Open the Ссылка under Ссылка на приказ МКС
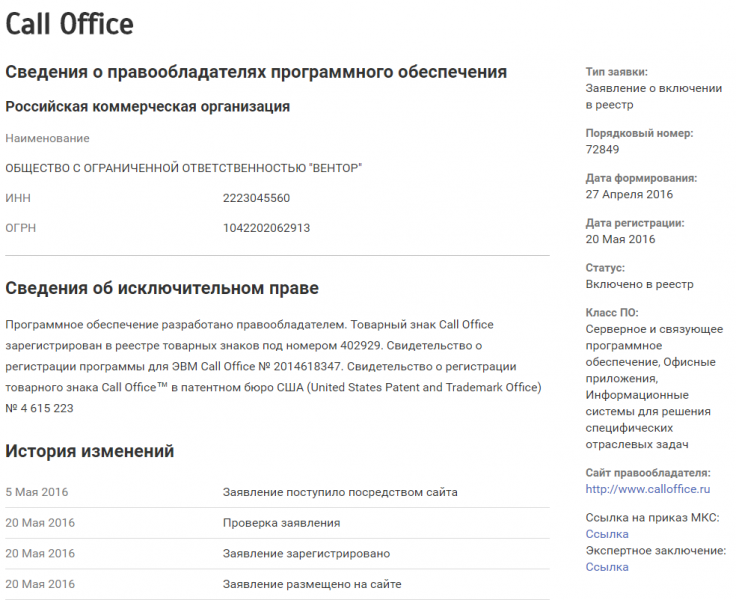Viewport: 736px width, 600px height. tap(606, 534)
